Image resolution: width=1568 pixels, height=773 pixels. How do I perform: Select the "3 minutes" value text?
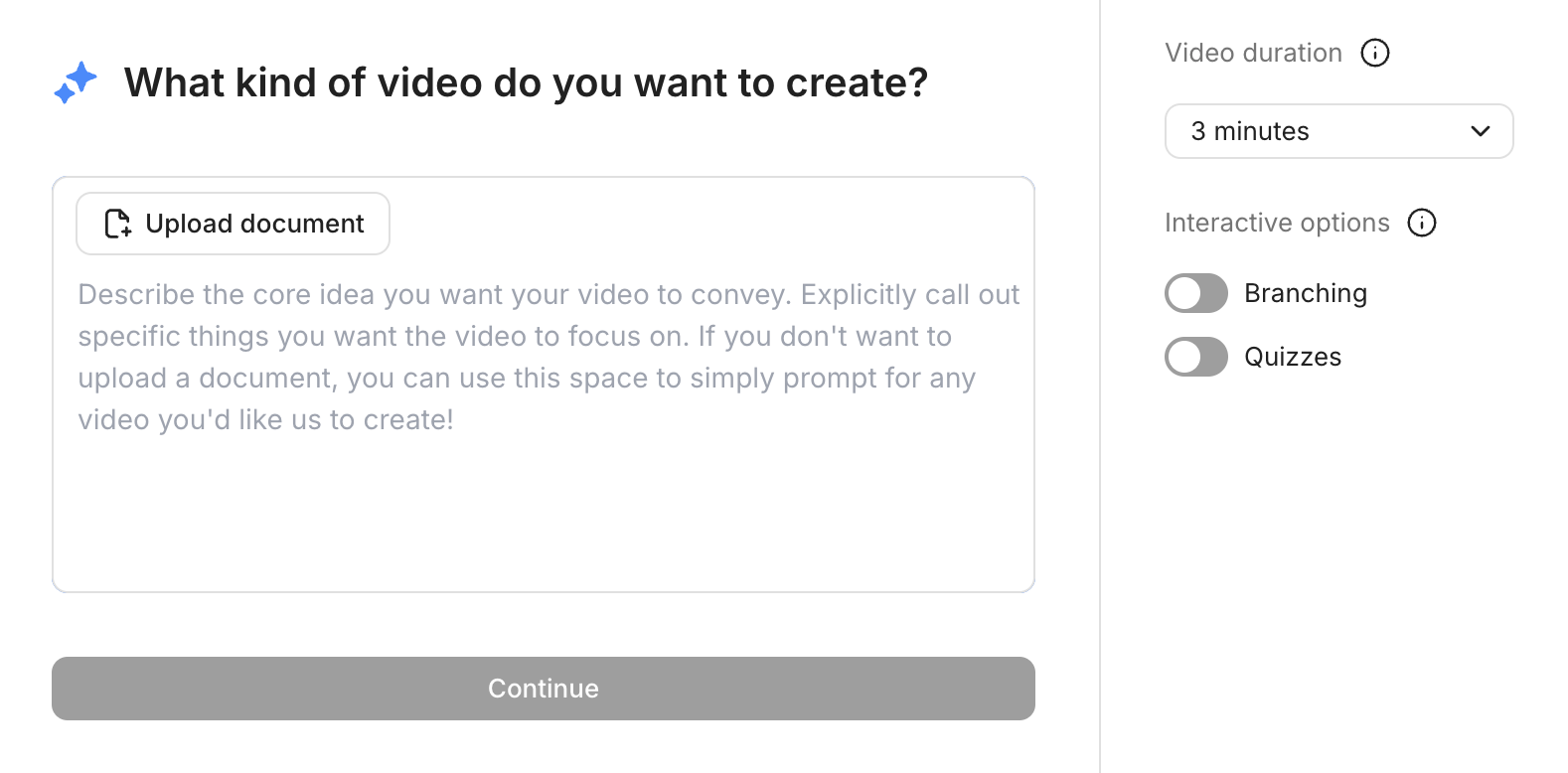[x=1250, y=131]
